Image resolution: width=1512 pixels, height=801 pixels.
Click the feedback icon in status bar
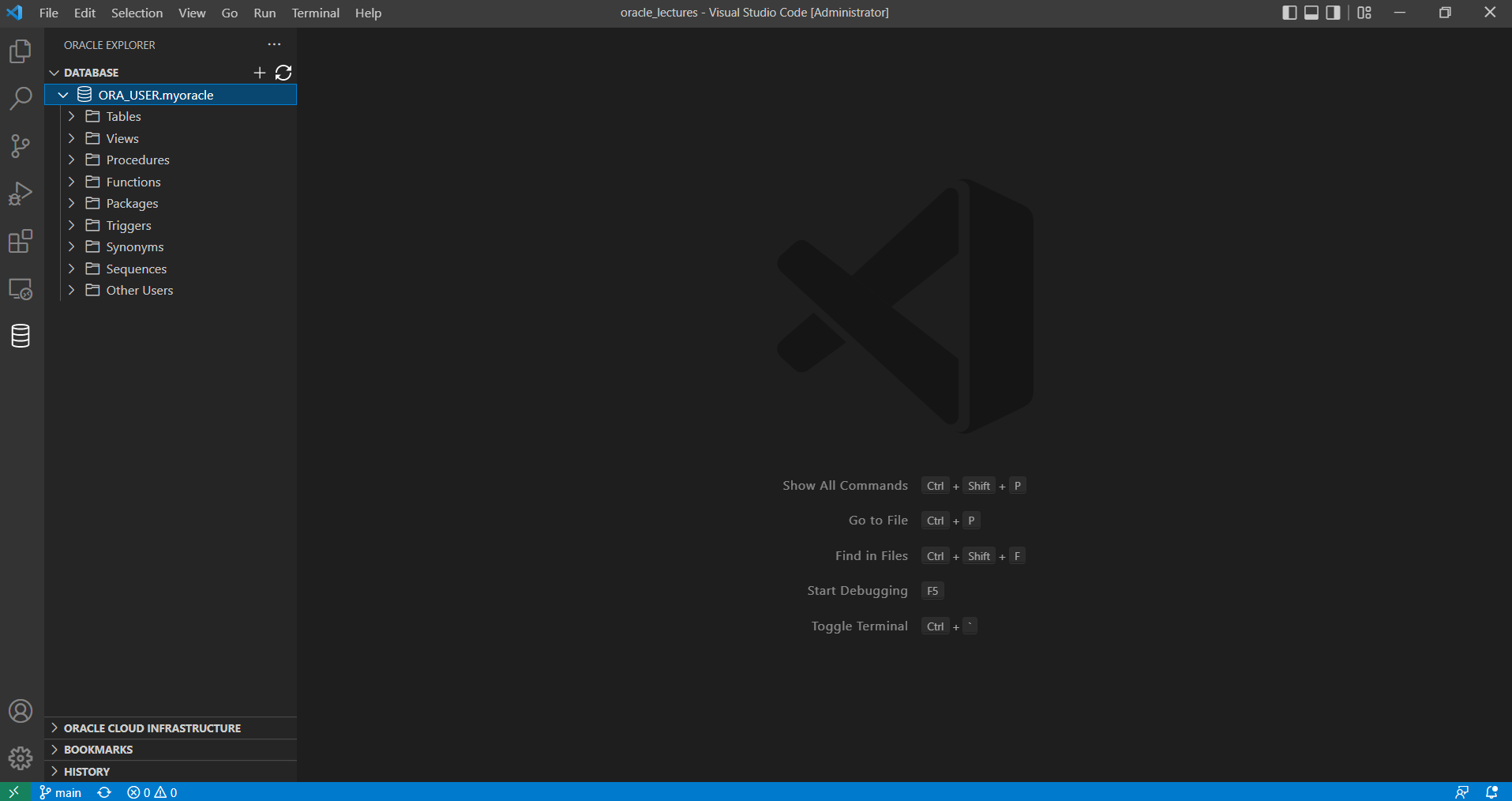coord(1462,792)
